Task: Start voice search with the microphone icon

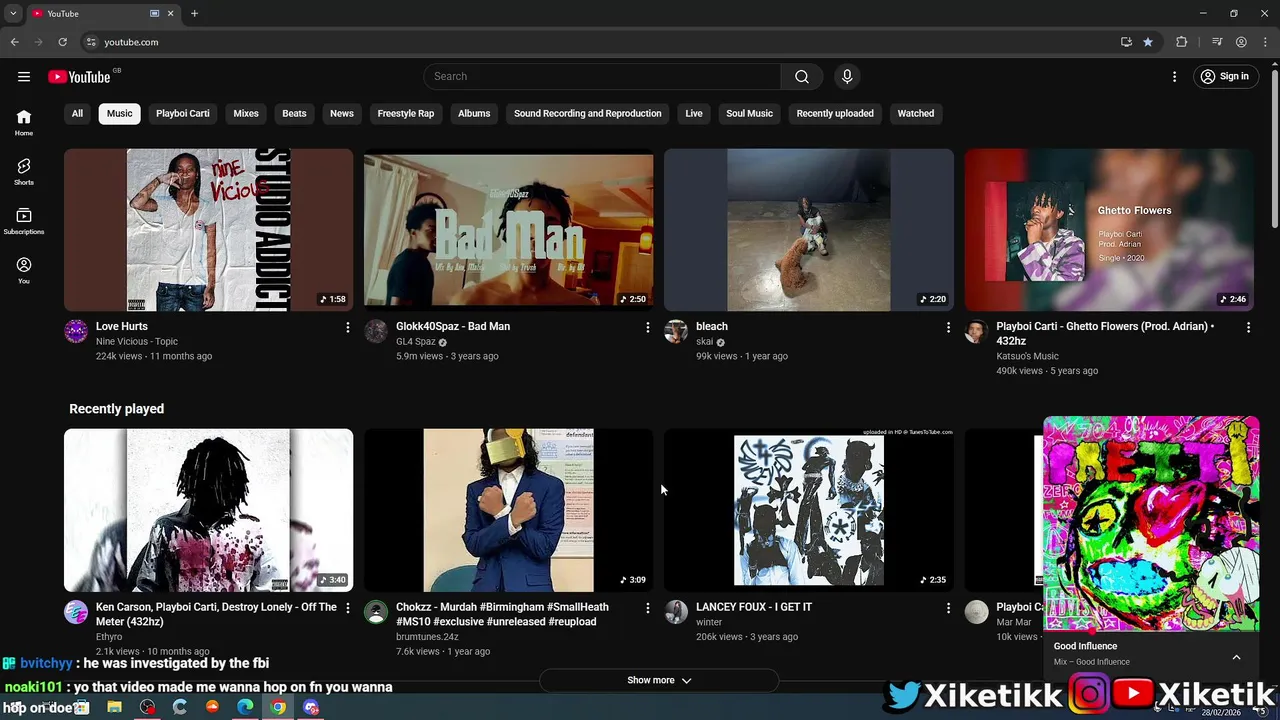Action: (x=847, y=76)
